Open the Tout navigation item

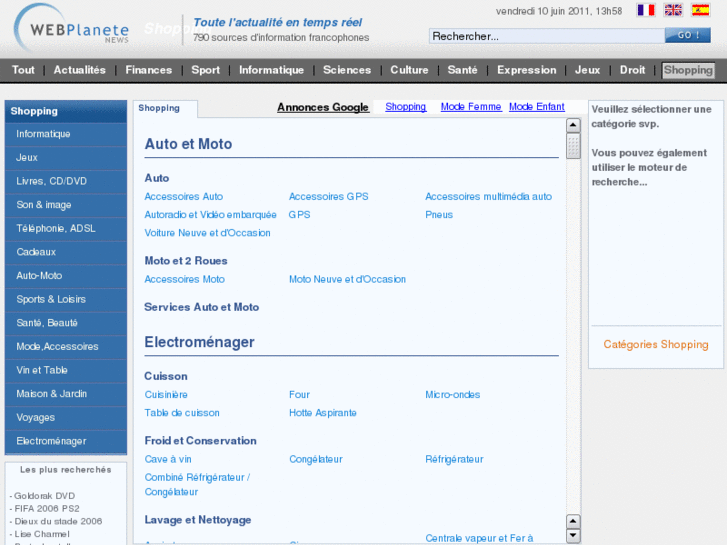click(23, 70)
